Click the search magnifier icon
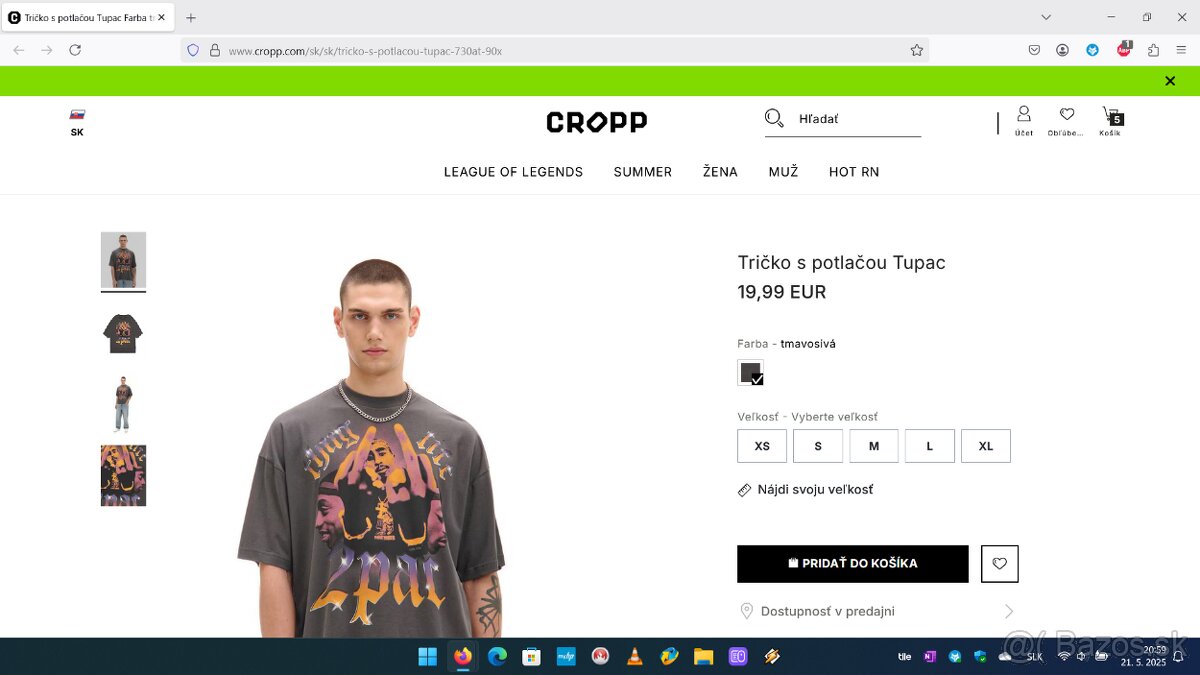This screenshot has height=675, width=1200. (x=774, y=119)
